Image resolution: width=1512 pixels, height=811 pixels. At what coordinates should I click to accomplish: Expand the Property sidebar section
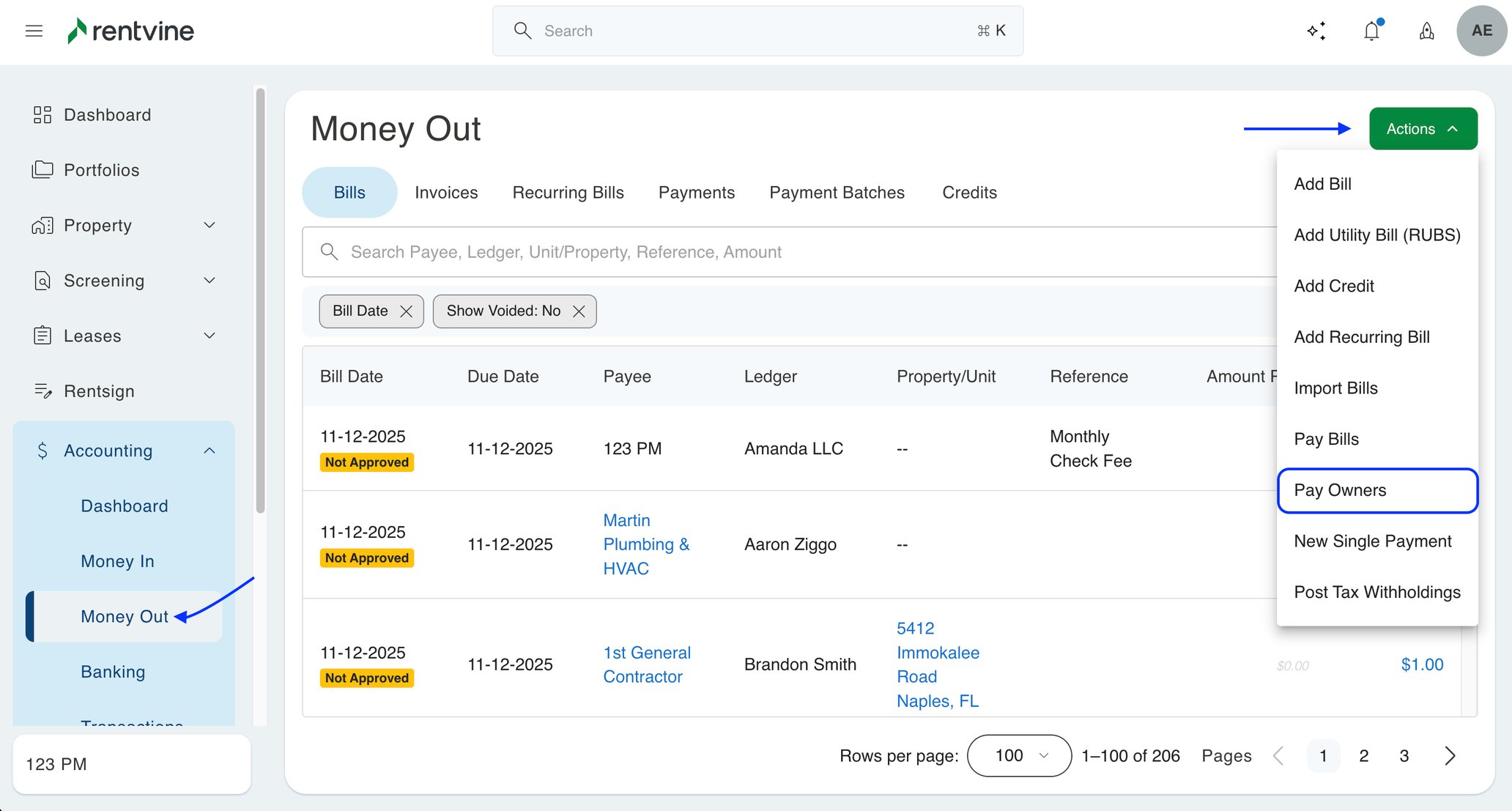coord(210,226)
